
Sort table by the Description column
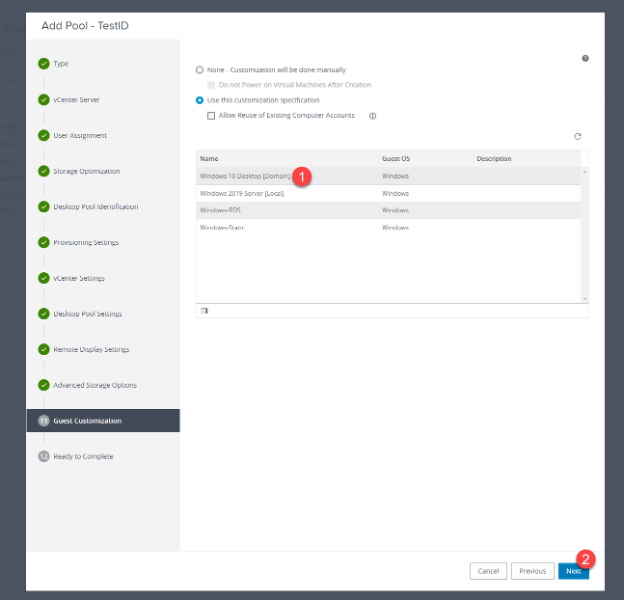(494, 158)
